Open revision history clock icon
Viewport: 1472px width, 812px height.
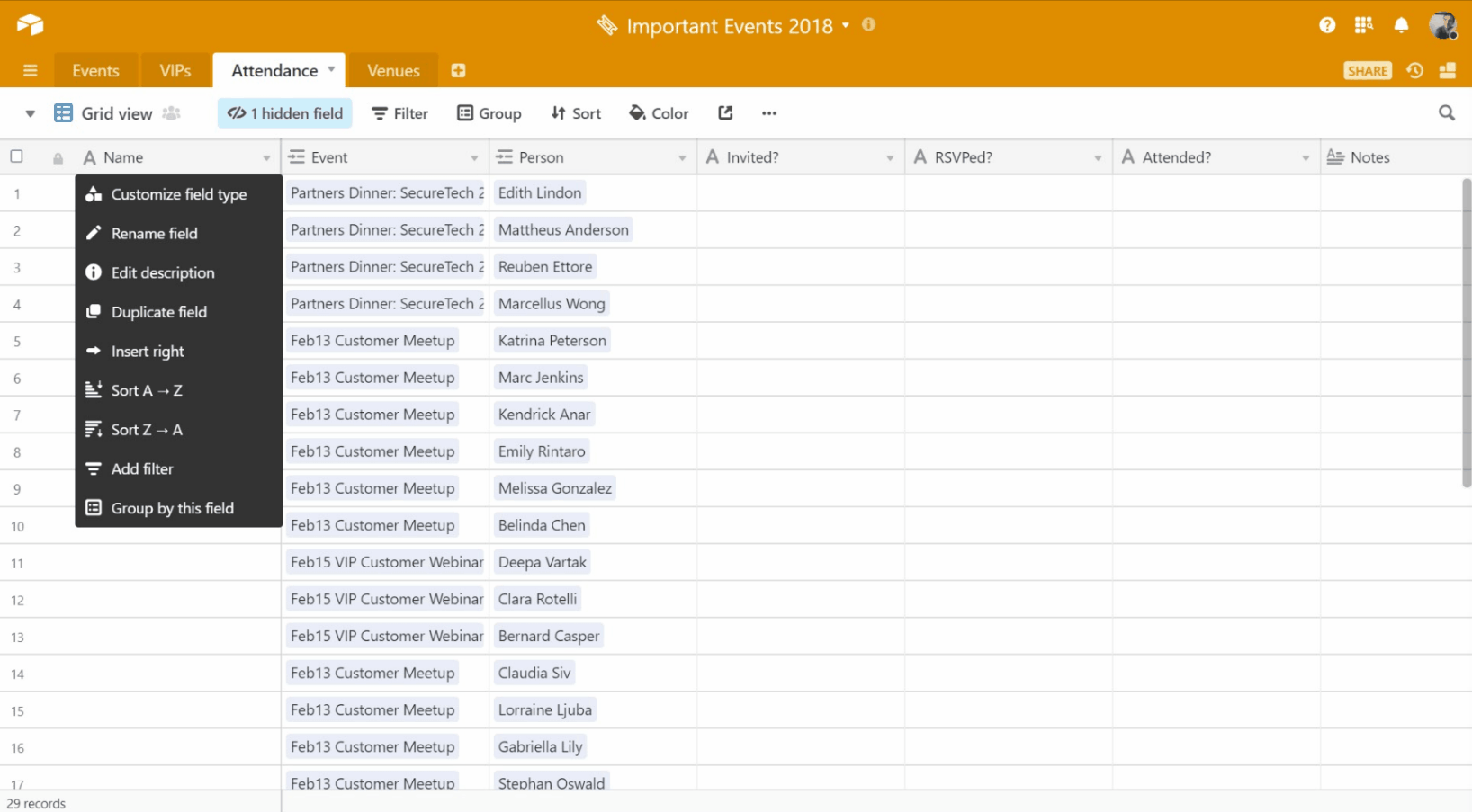[1414, 70]
